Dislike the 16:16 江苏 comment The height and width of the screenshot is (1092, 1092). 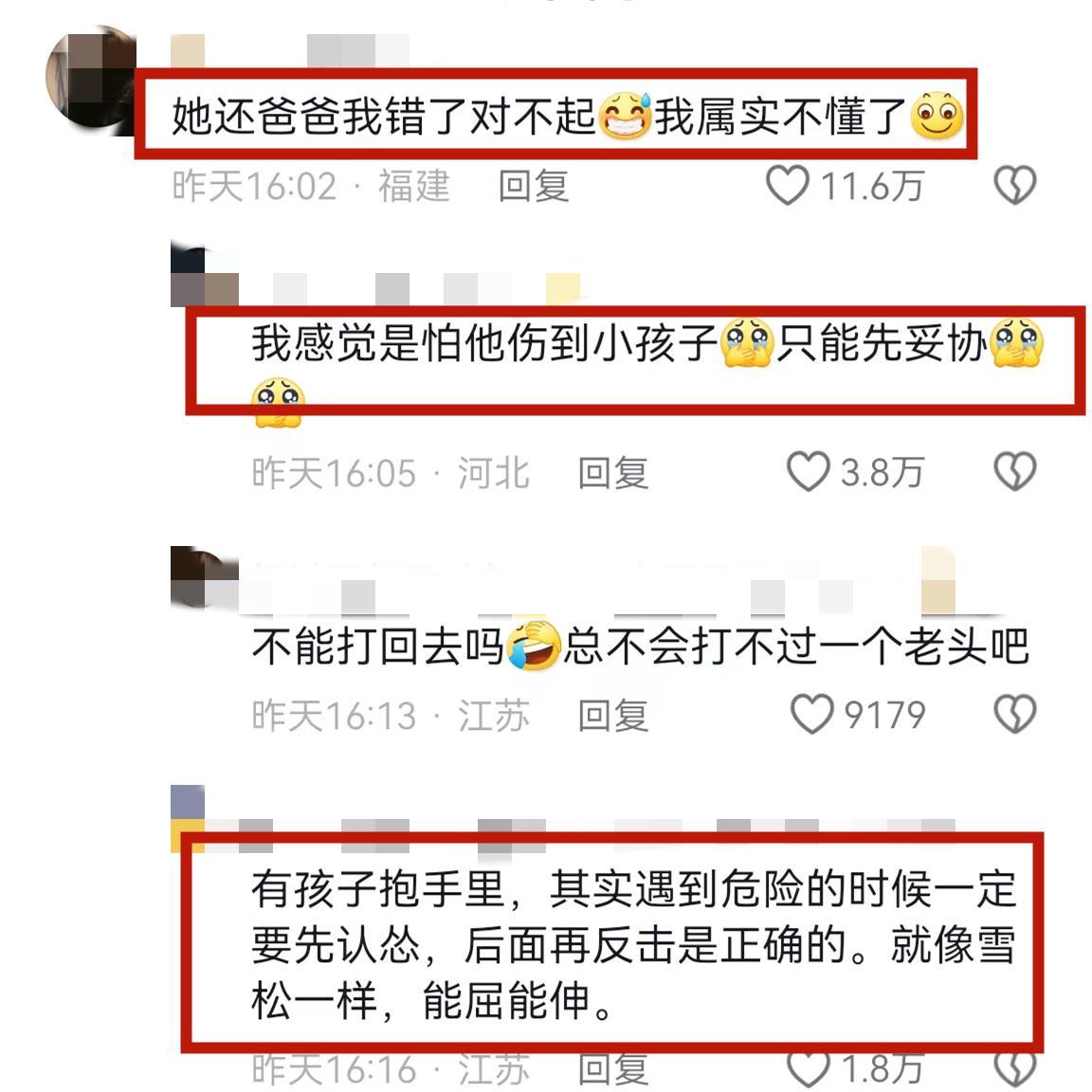[x=1014, y=1069]
